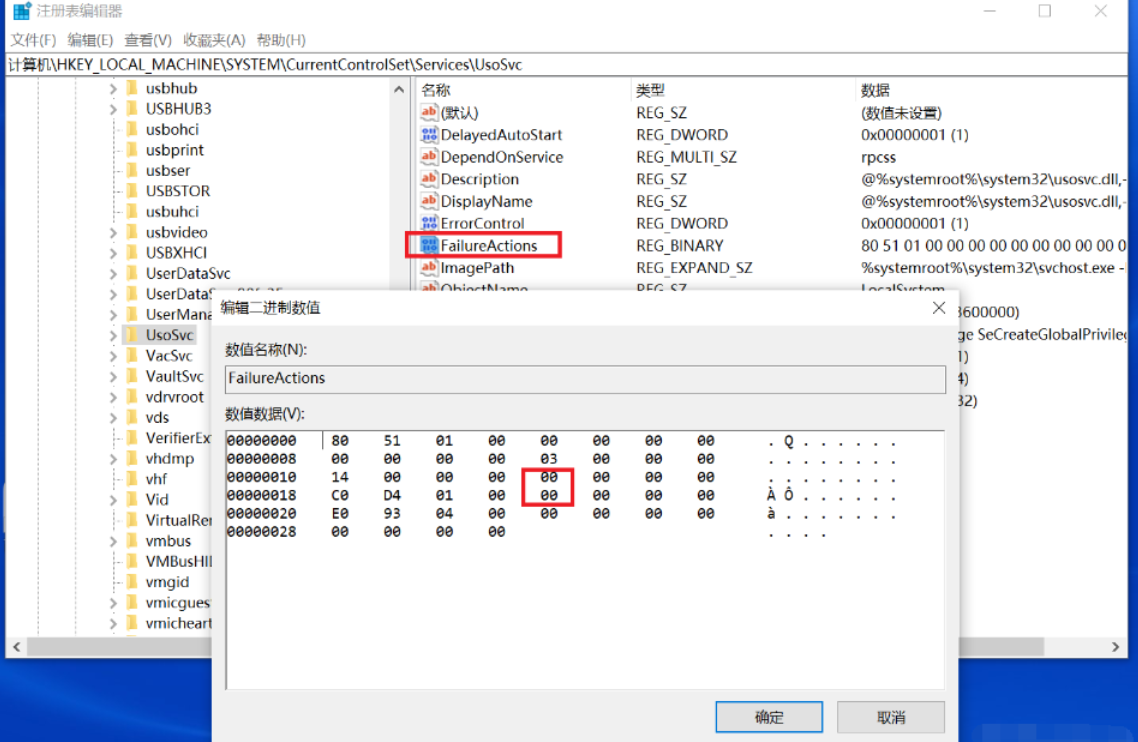
Task: Open the 文件(F) menu
Action: 33,40
